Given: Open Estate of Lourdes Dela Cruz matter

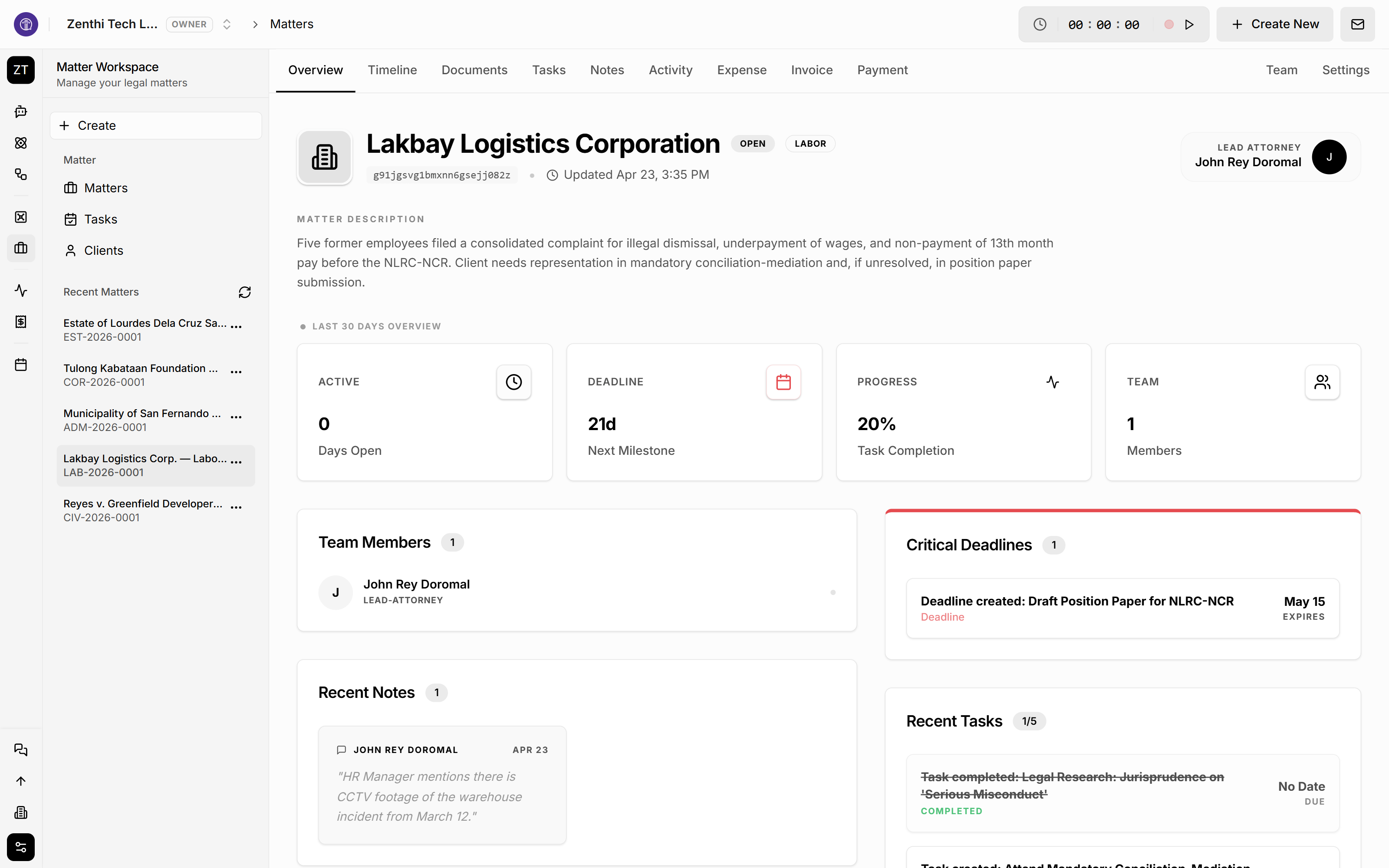Looking at the screenshot, I should [x=145, y=329].
